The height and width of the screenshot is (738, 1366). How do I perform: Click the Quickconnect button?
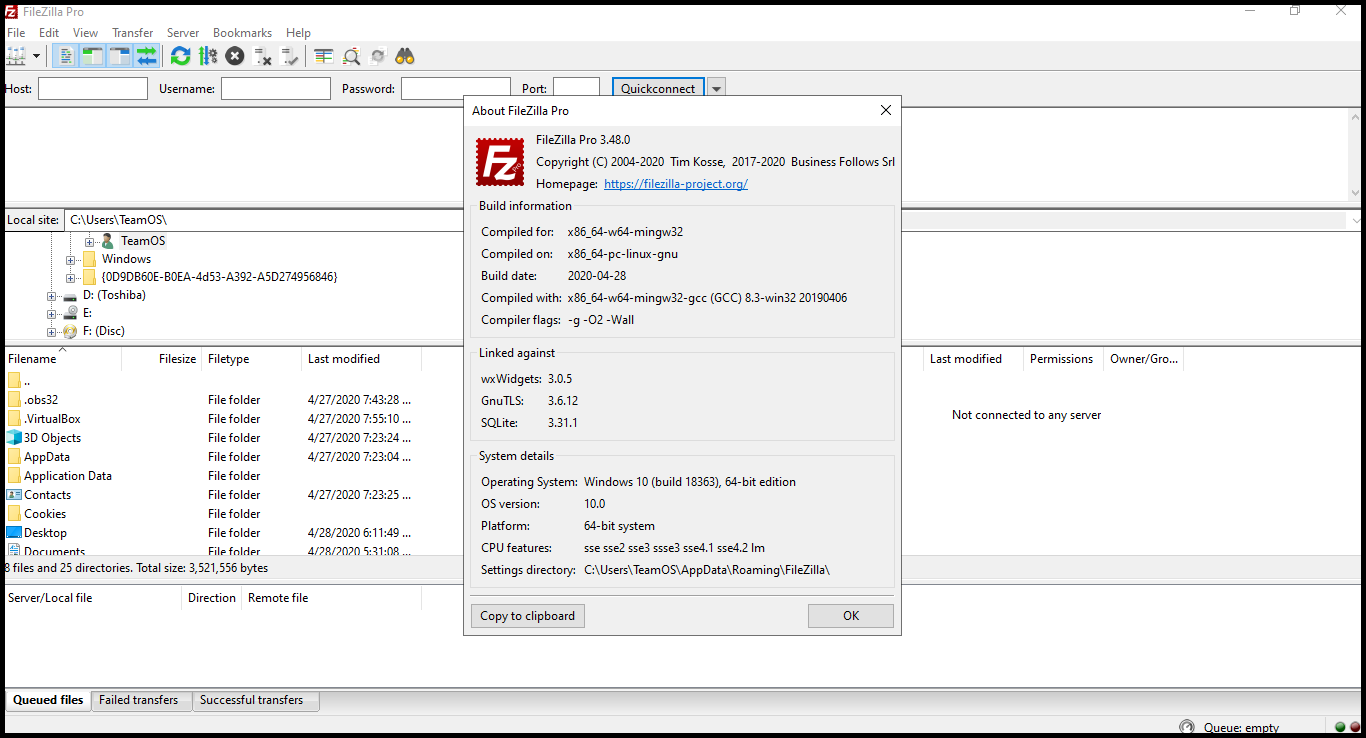658,89
